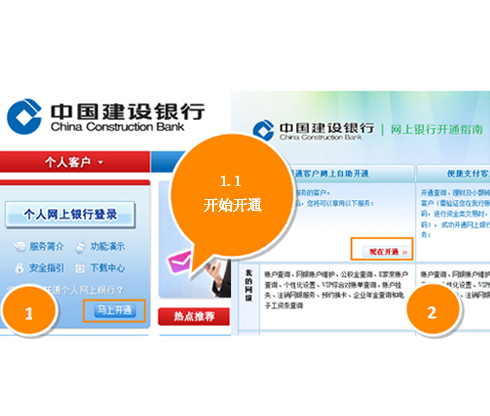Open the 功能演示 feature demo mouse icon
Image resolution: width=490 pixels, height=416 pixels.
coord(80,247)
